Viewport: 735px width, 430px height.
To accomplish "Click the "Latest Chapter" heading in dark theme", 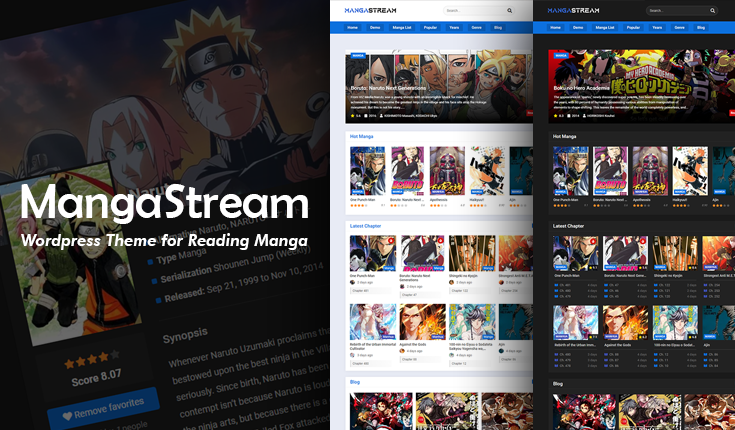I will coord(568,226).
